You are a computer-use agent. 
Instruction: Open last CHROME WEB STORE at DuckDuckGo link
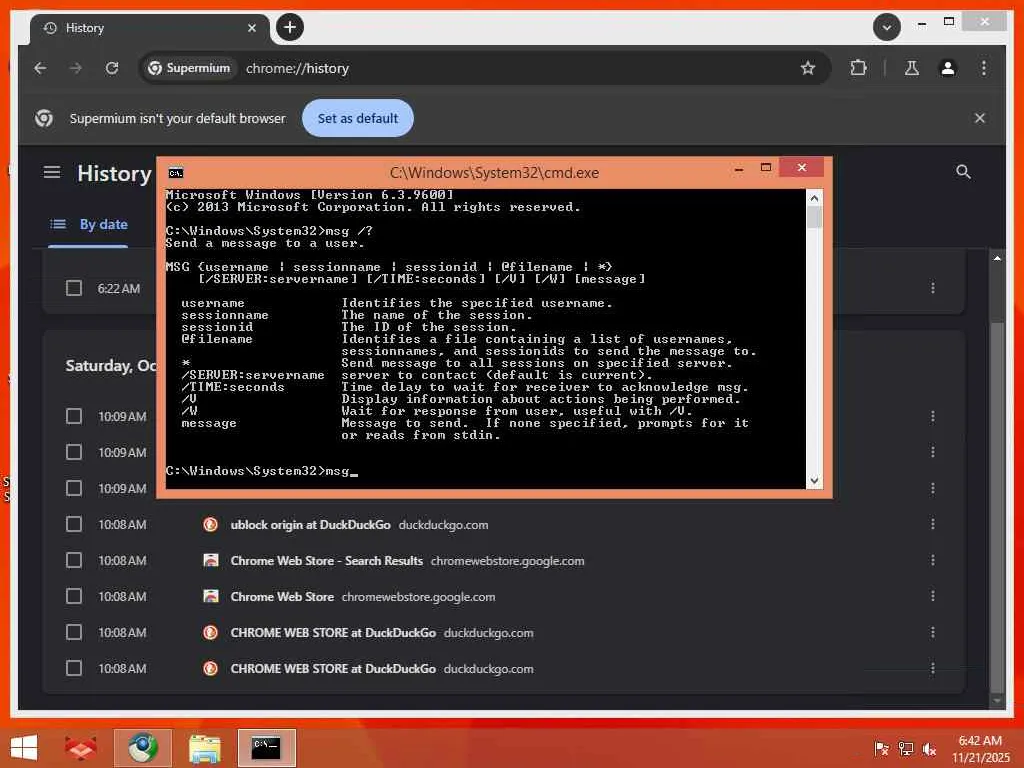pyautogui.click(x=333, y=668)
